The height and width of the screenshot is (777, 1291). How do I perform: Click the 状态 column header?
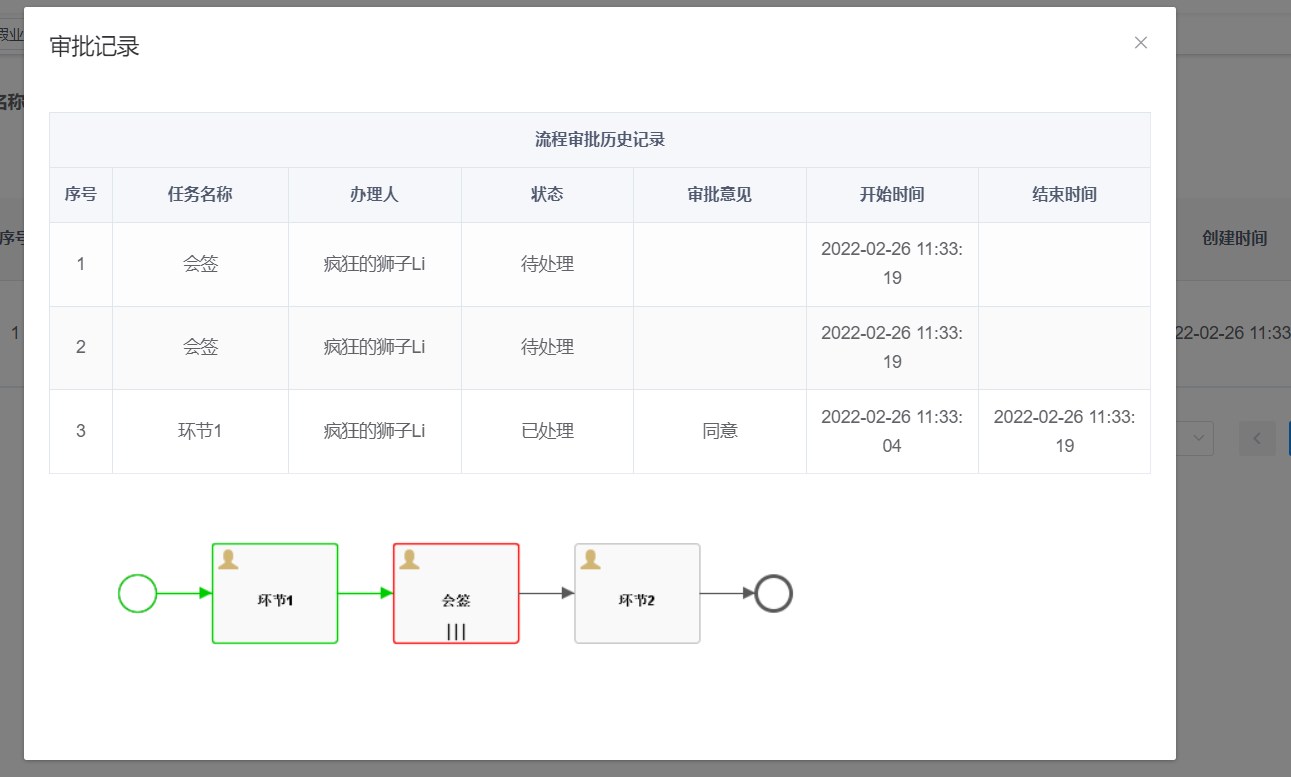(547, 195)
